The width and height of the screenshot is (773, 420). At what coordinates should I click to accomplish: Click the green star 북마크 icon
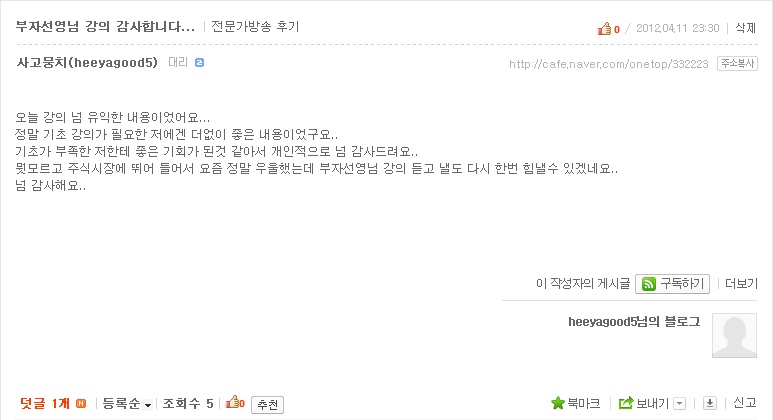(558, 403)
